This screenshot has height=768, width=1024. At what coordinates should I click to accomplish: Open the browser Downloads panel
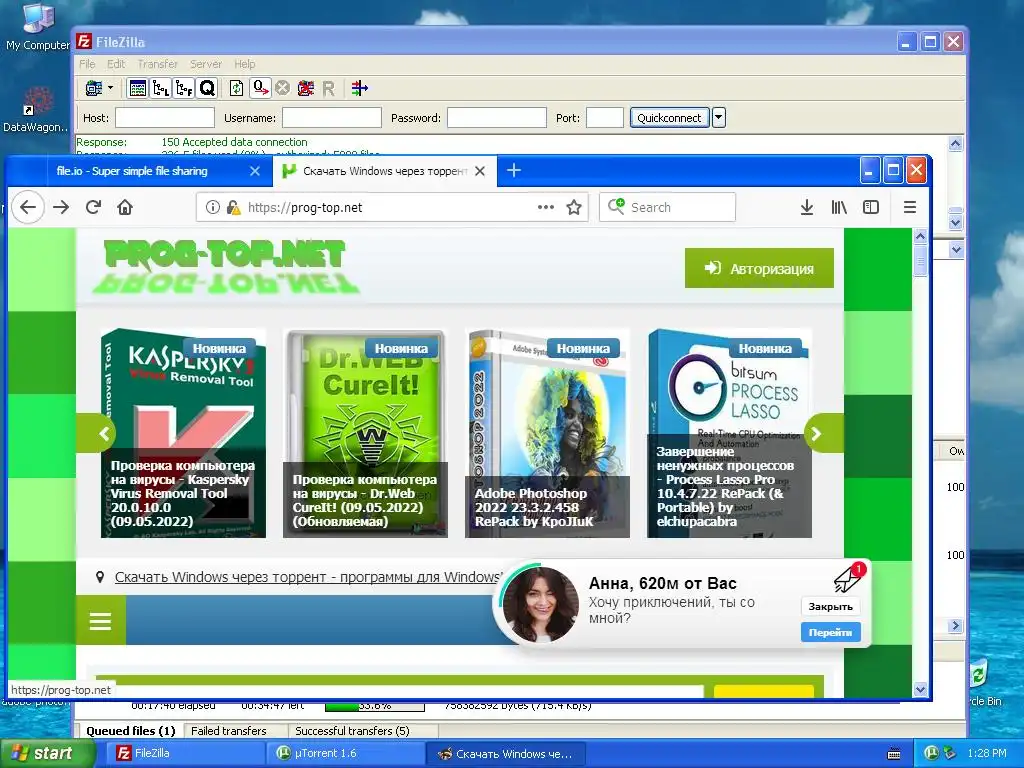tap(807, 208)
